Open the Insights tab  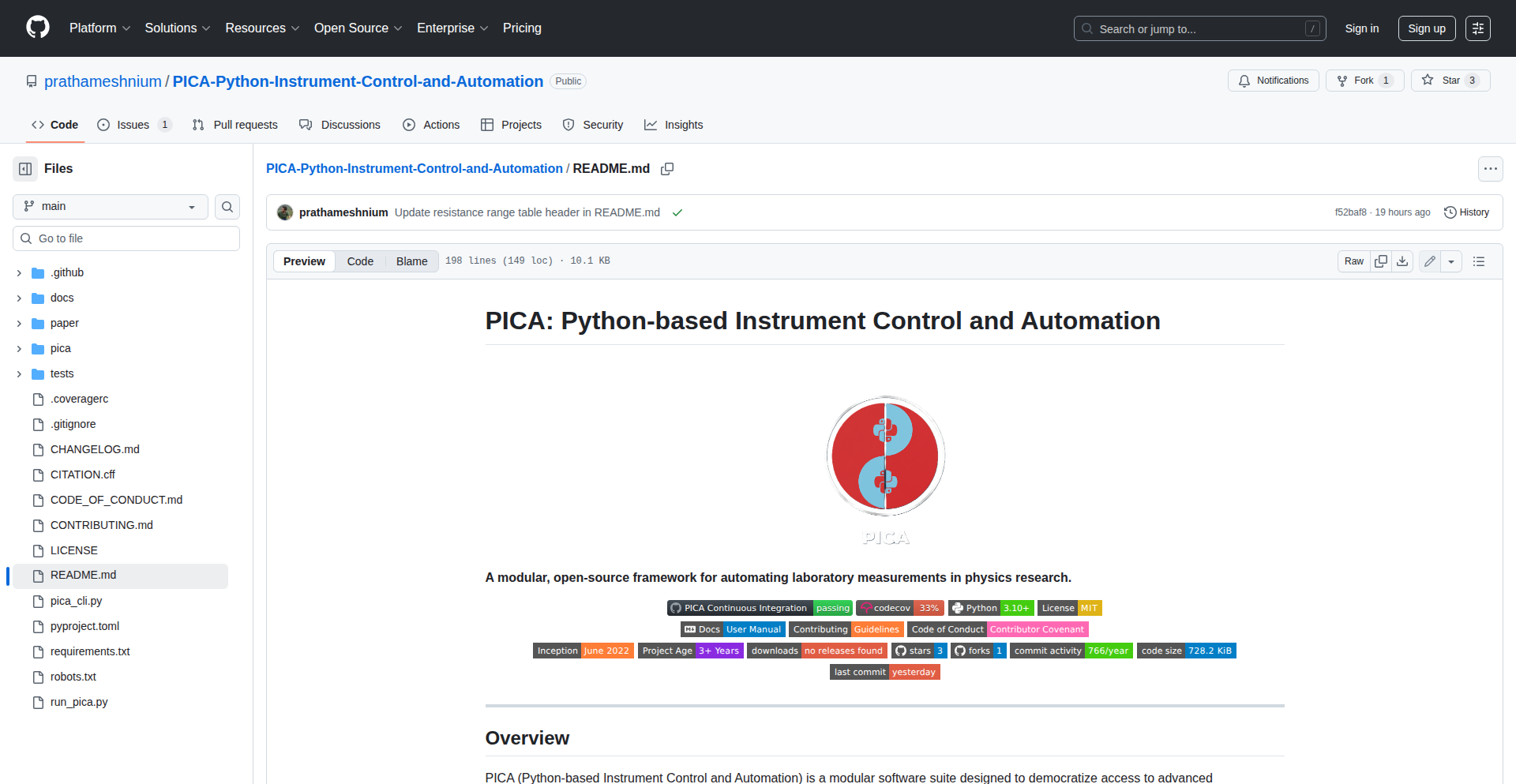[x=674, y=124]
